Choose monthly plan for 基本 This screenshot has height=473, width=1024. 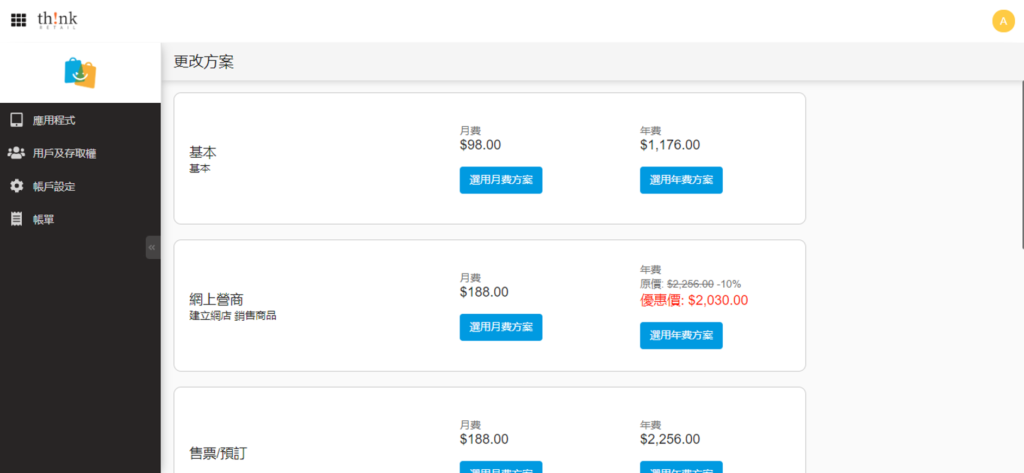(501, 180)
